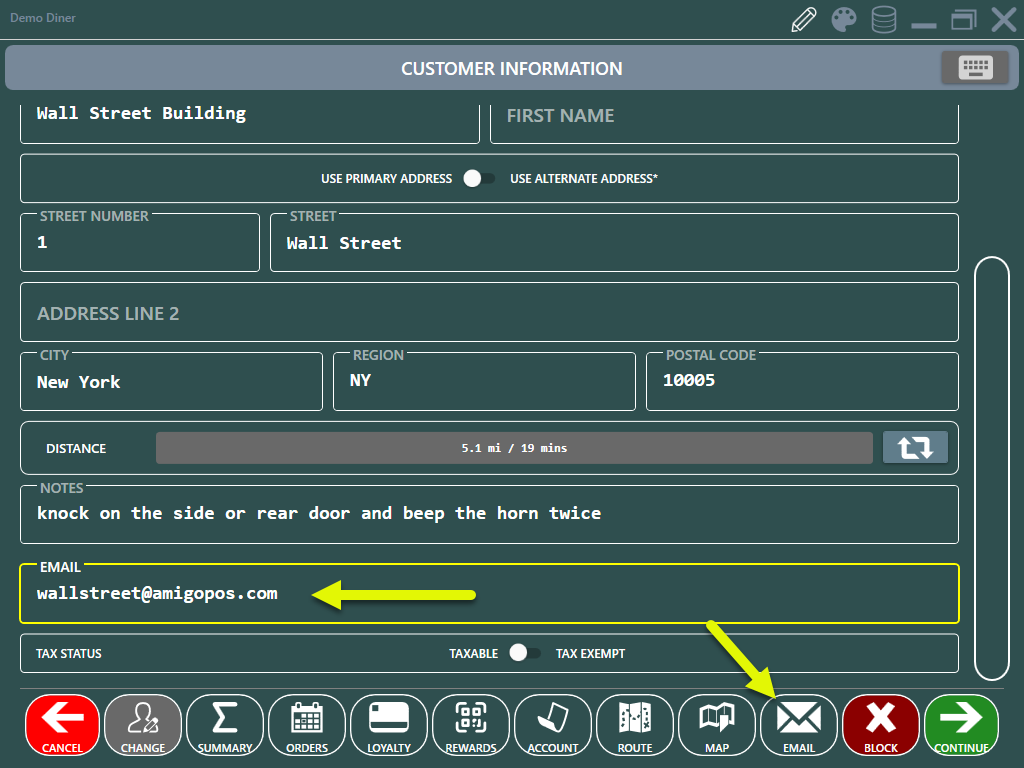Click the pencil edit icon in title bar
Screen dimensions: 1024x768
804,20
